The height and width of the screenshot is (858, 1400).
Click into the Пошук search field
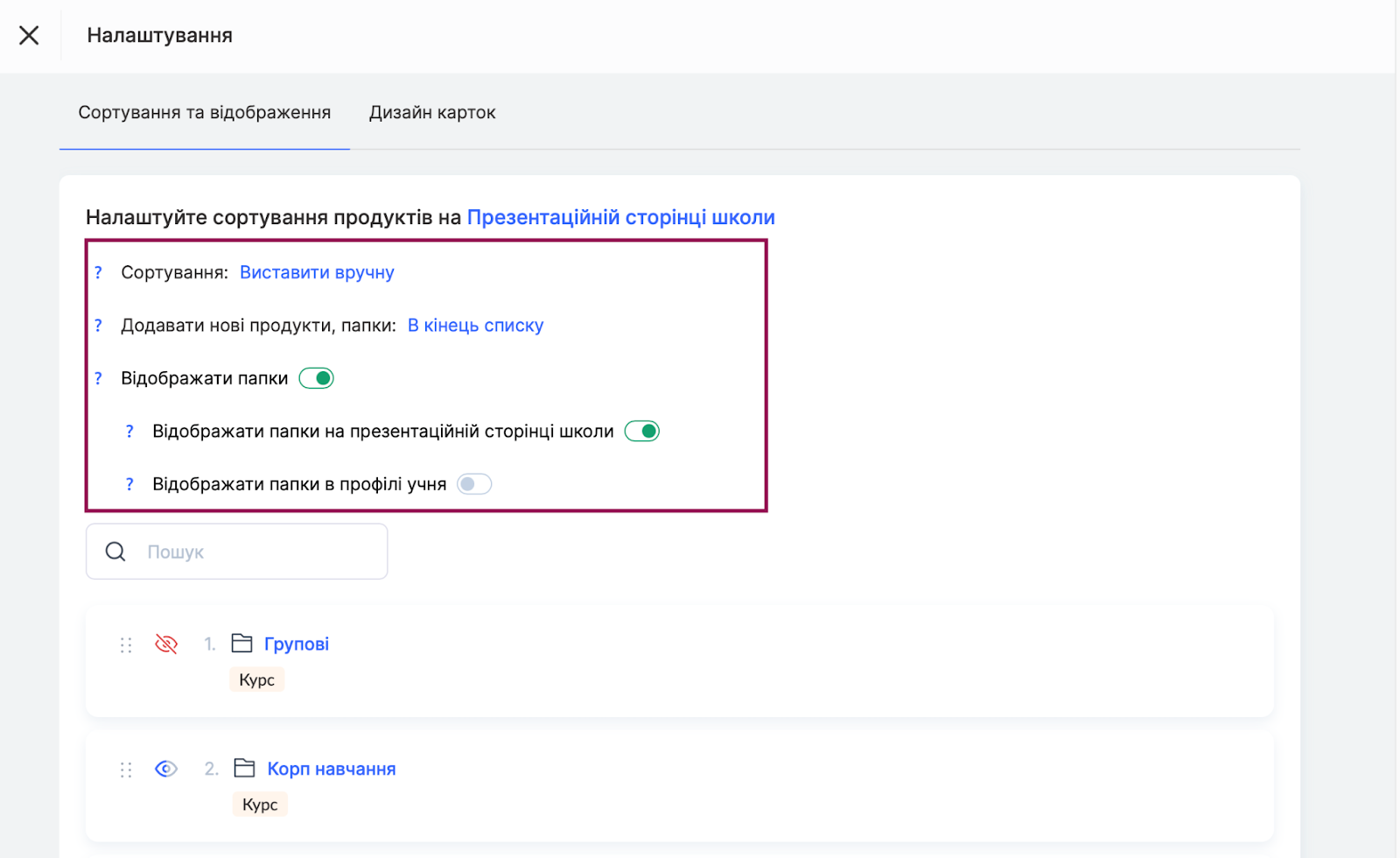coord(254,552)
